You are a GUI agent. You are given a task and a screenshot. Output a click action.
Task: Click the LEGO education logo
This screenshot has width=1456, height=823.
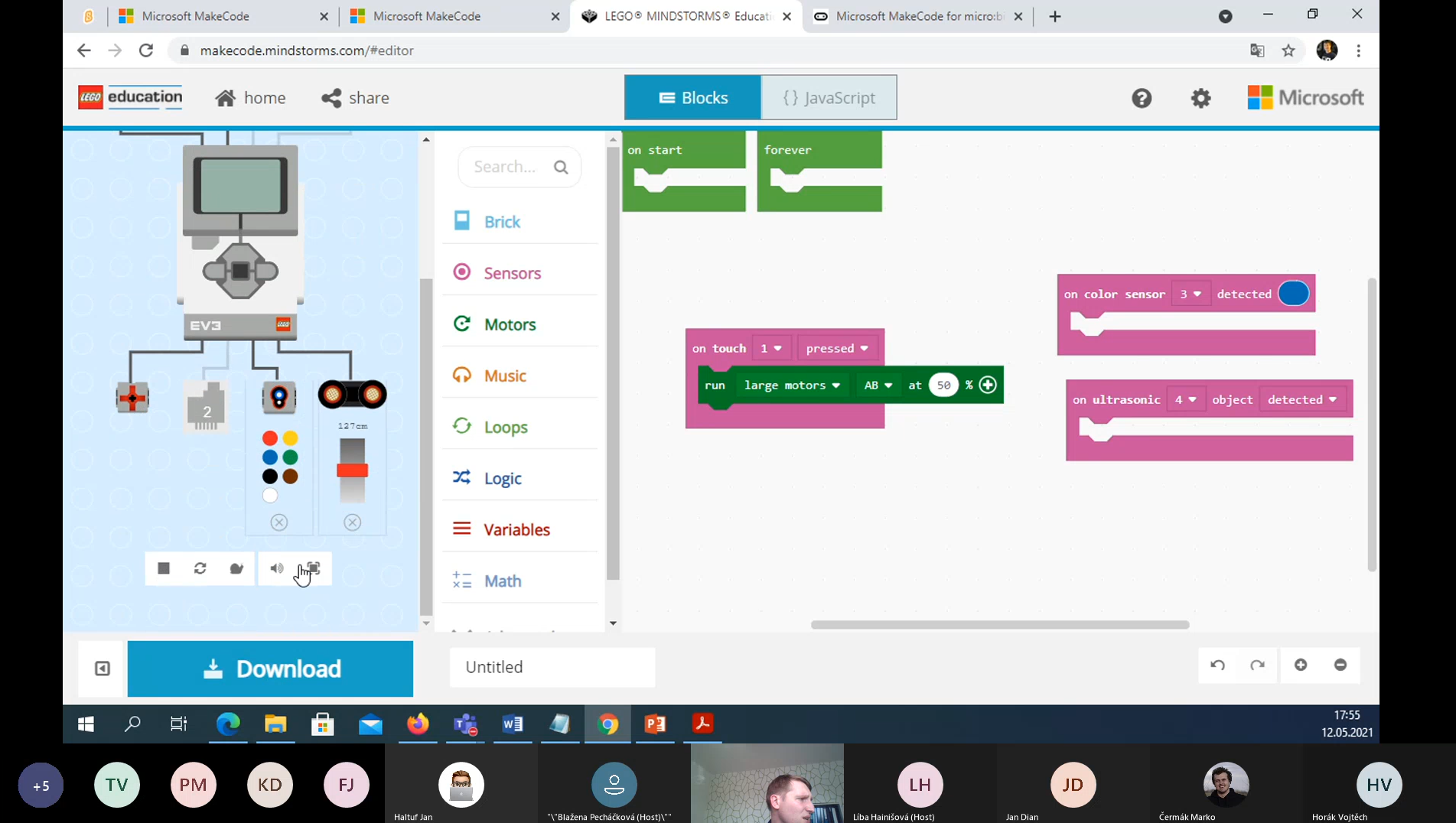(x=131, y=97)
